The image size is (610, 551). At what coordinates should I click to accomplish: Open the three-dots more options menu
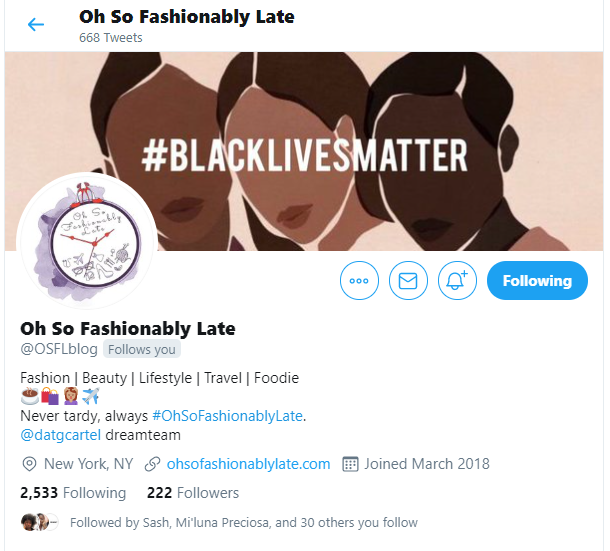pyautogui.click(x=359, y=281)
